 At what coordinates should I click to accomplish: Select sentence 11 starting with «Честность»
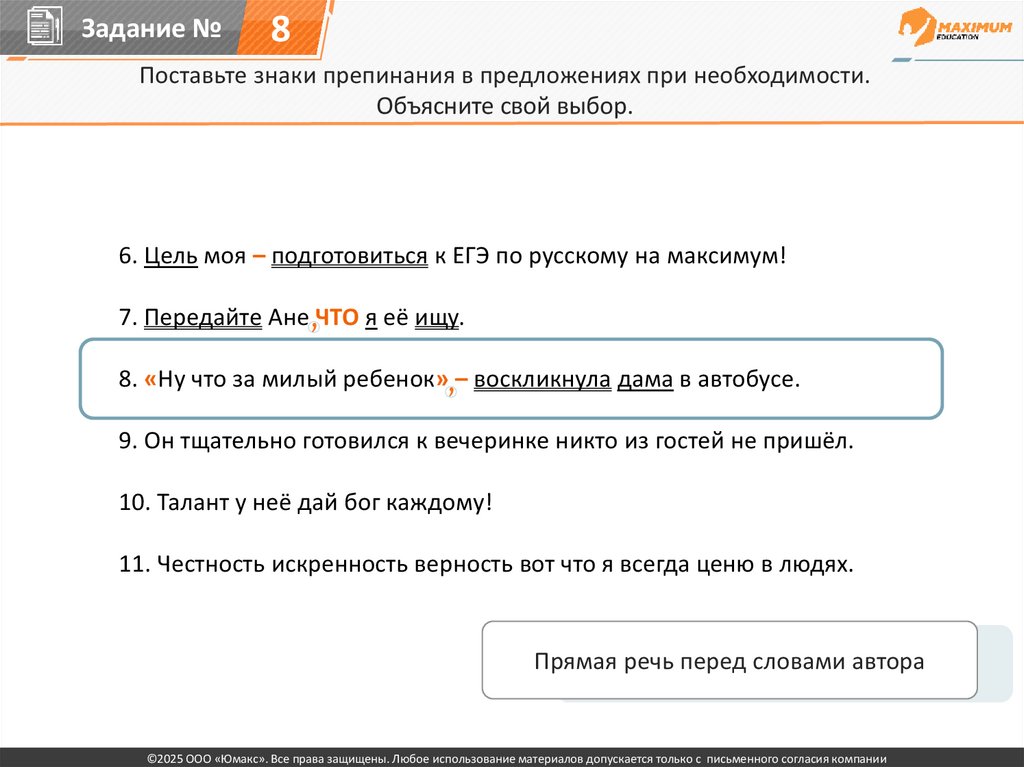[486, 564]
